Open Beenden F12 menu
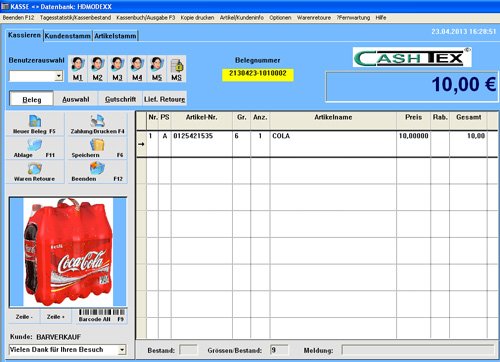Viewport: 500px width, 362px height. [x=18, y=18]
